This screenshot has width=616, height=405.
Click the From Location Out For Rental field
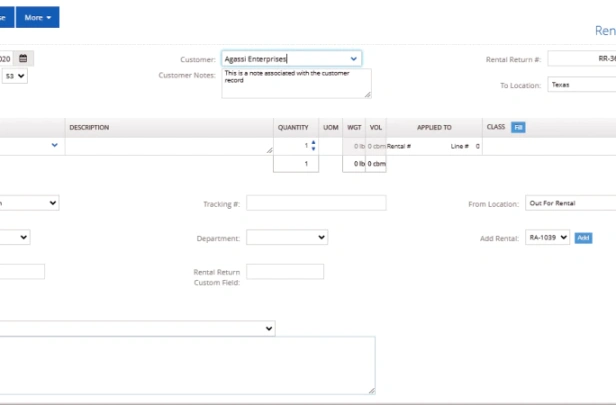570,203
